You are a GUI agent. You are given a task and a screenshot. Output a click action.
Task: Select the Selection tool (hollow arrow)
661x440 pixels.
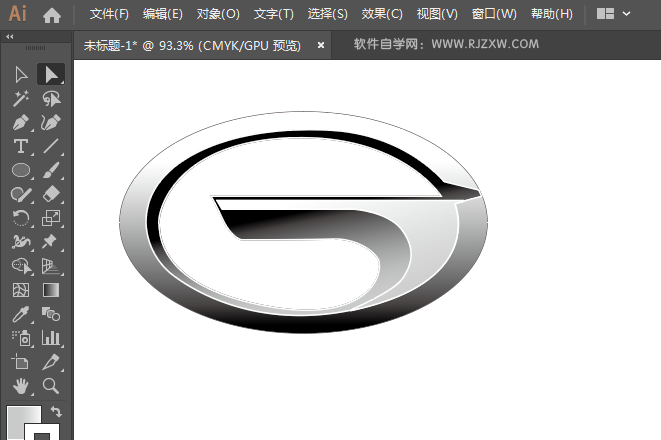[21, 75]
